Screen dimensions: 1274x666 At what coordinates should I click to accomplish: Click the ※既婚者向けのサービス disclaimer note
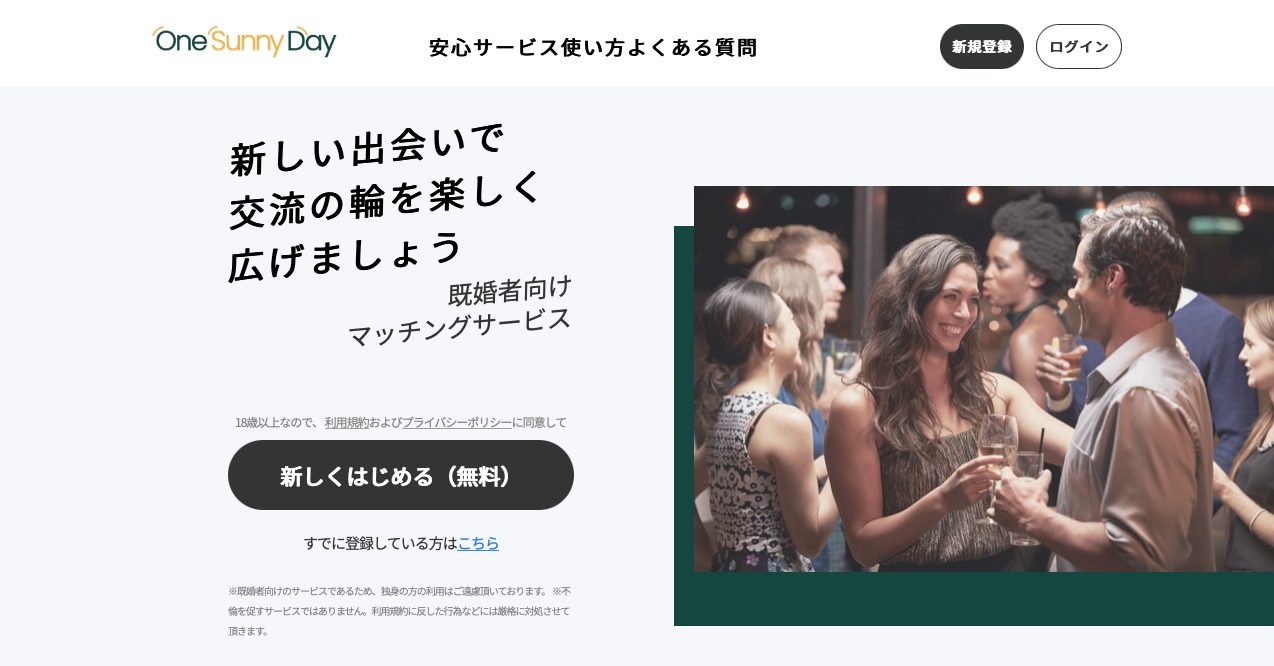click(x=400, y=611)
